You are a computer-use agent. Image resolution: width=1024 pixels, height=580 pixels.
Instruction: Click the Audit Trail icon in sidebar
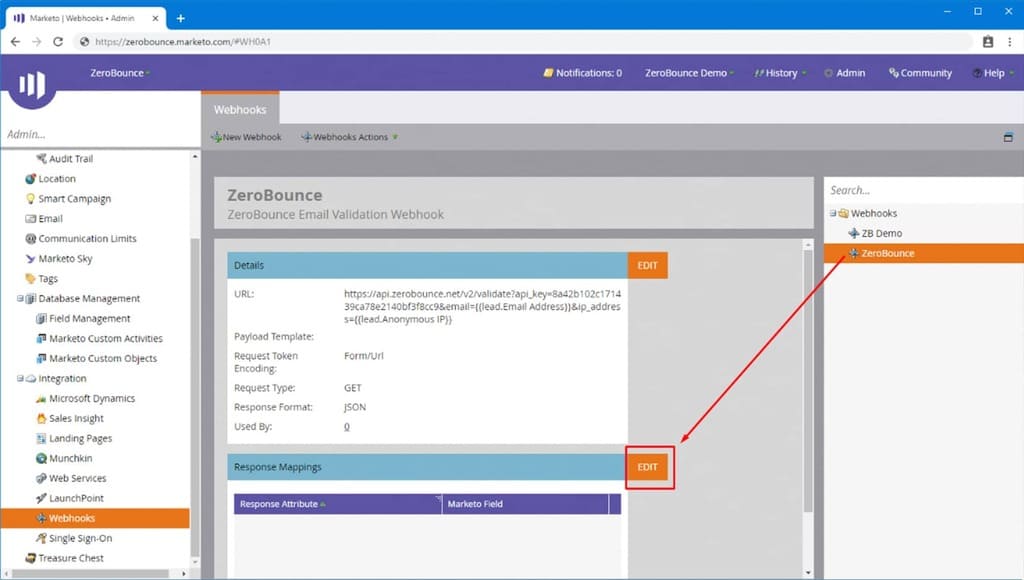tap(41, 159)
